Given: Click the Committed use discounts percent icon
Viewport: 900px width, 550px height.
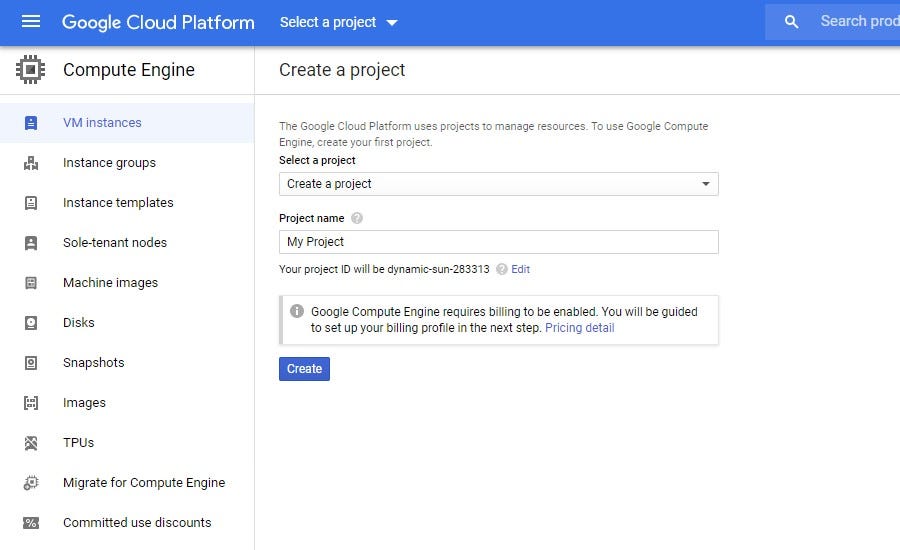Looking at the screenshot, I should point(31,523).
